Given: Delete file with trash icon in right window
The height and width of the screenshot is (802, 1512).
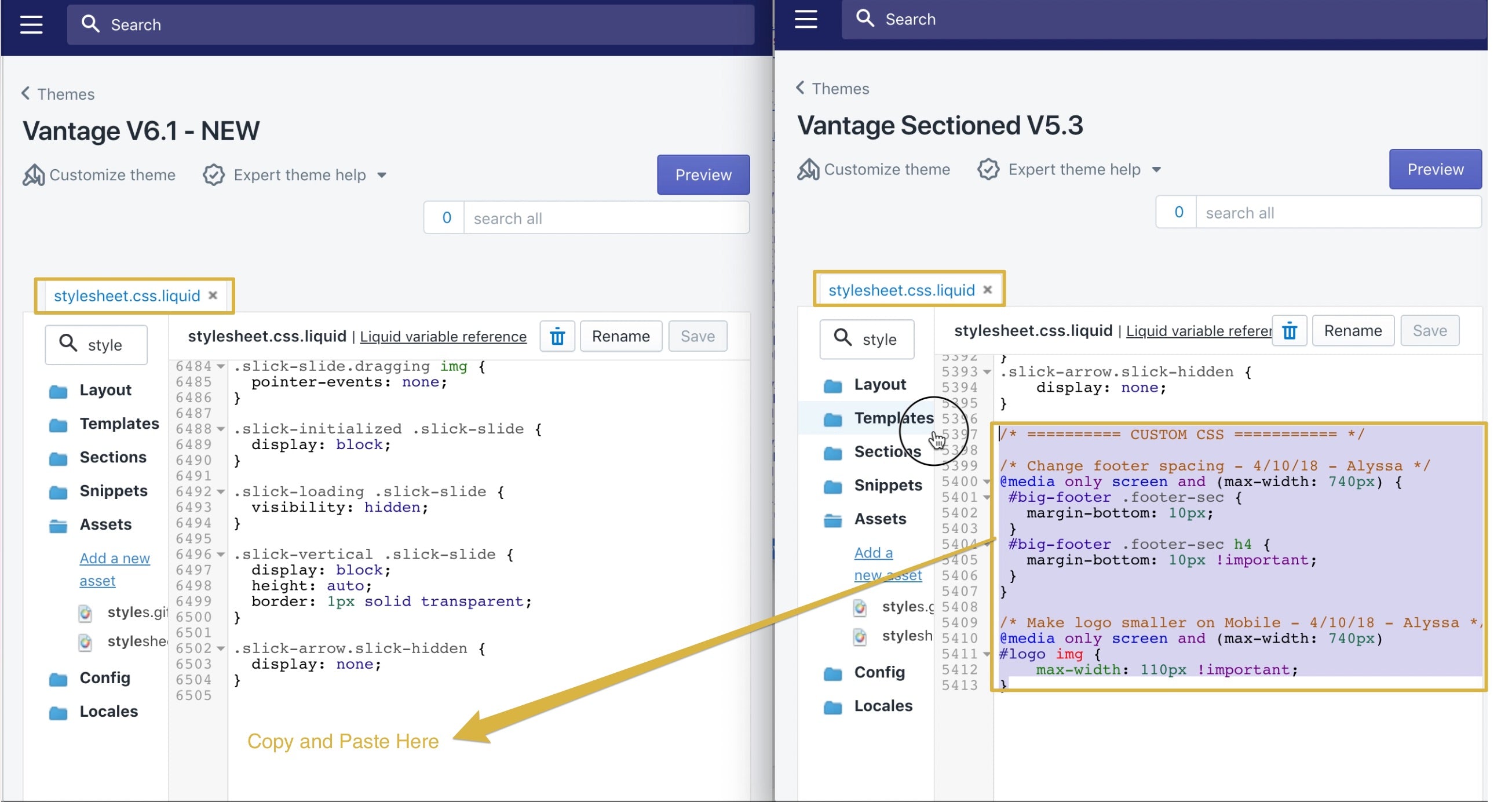Looking at the screenshot, I should [1289, 330].
